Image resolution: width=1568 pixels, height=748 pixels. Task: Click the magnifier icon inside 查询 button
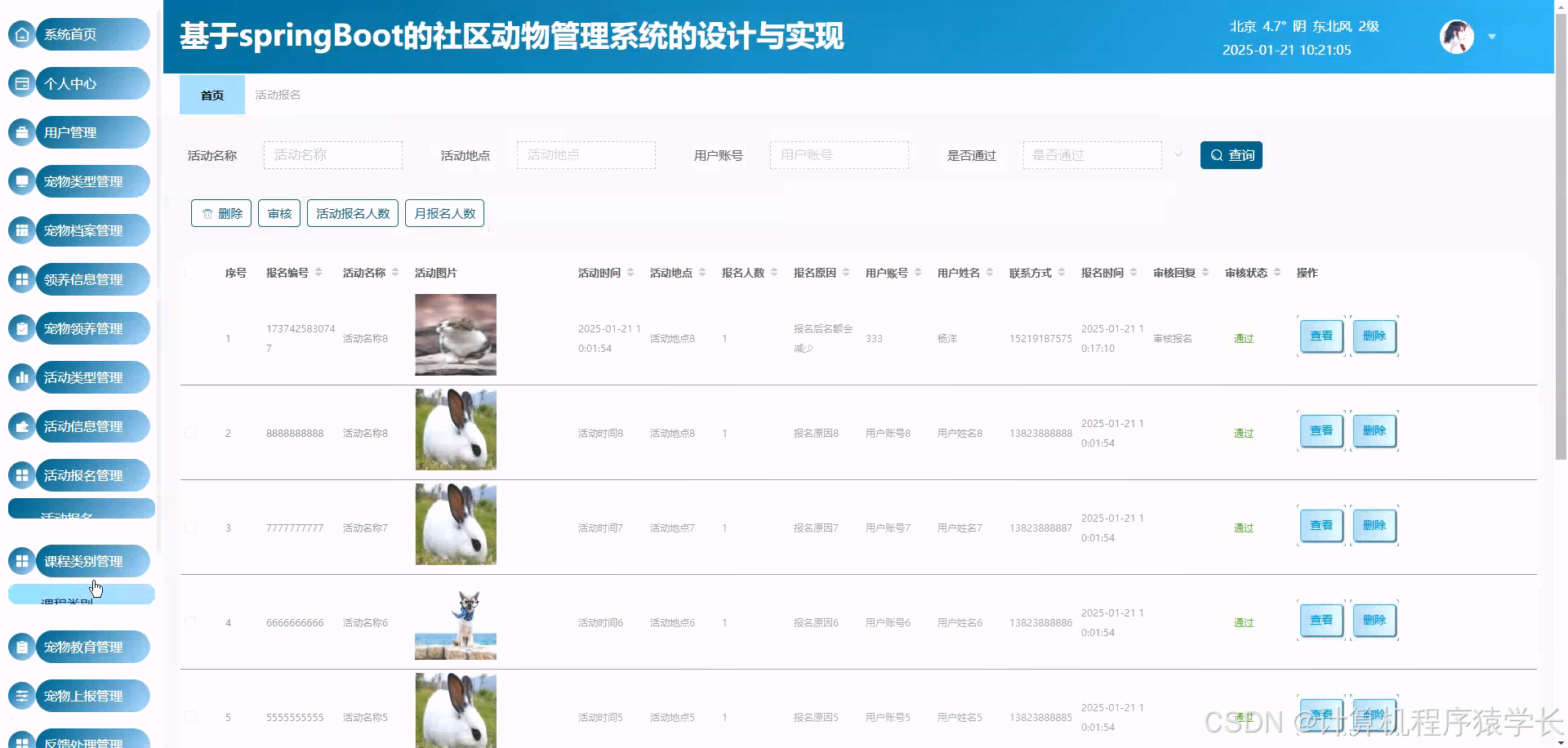[x=1216, y=155]
